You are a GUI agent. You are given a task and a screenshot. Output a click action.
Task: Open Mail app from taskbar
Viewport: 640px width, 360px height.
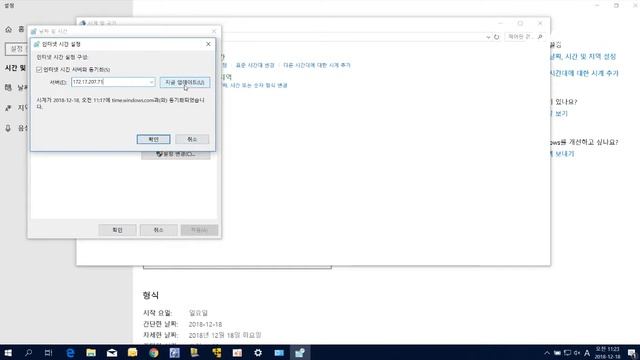(112, 353)
